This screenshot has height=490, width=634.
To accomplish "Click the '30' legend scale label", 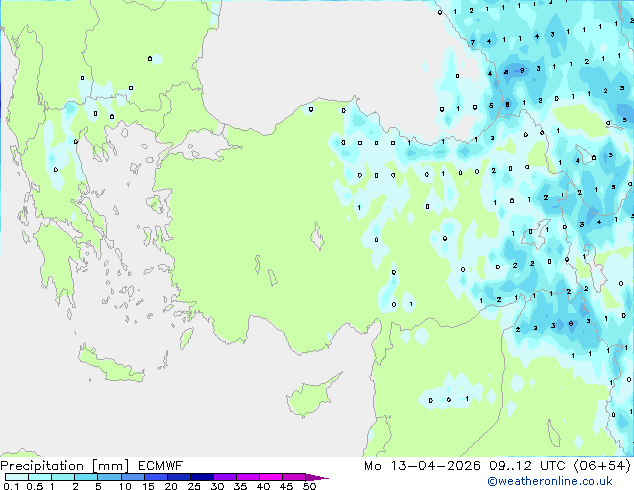I will [217, 486].
